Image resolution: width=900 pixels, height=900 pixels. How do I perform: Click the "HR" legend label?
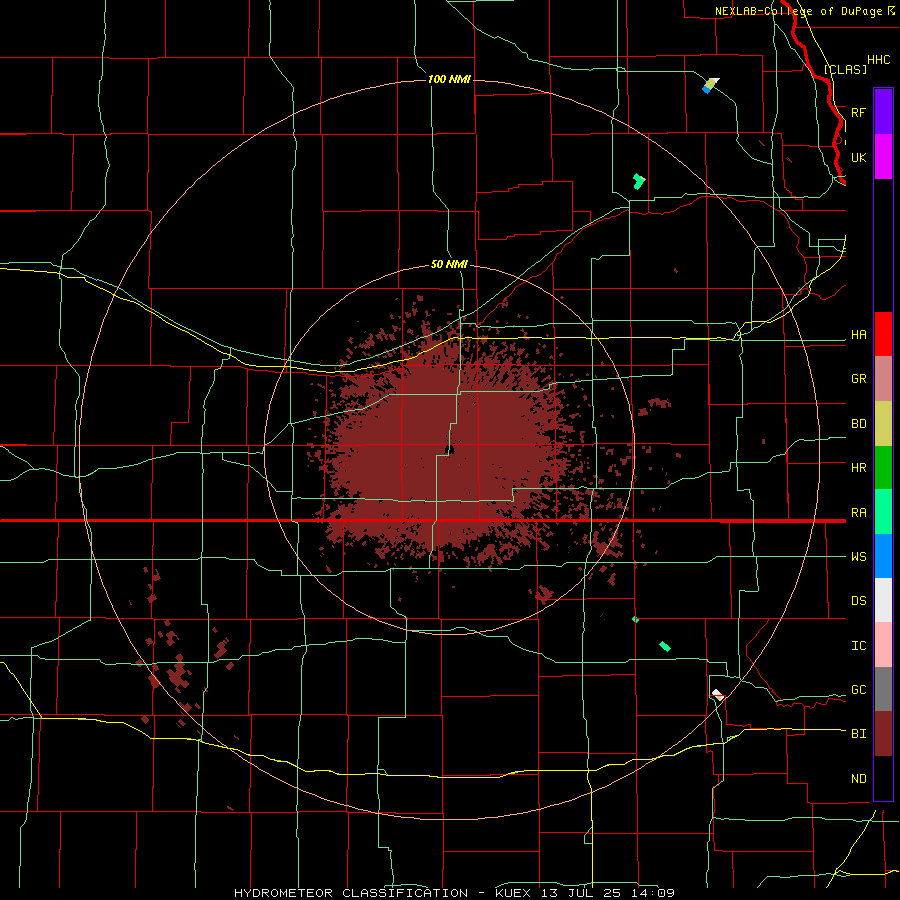point(858,468)
